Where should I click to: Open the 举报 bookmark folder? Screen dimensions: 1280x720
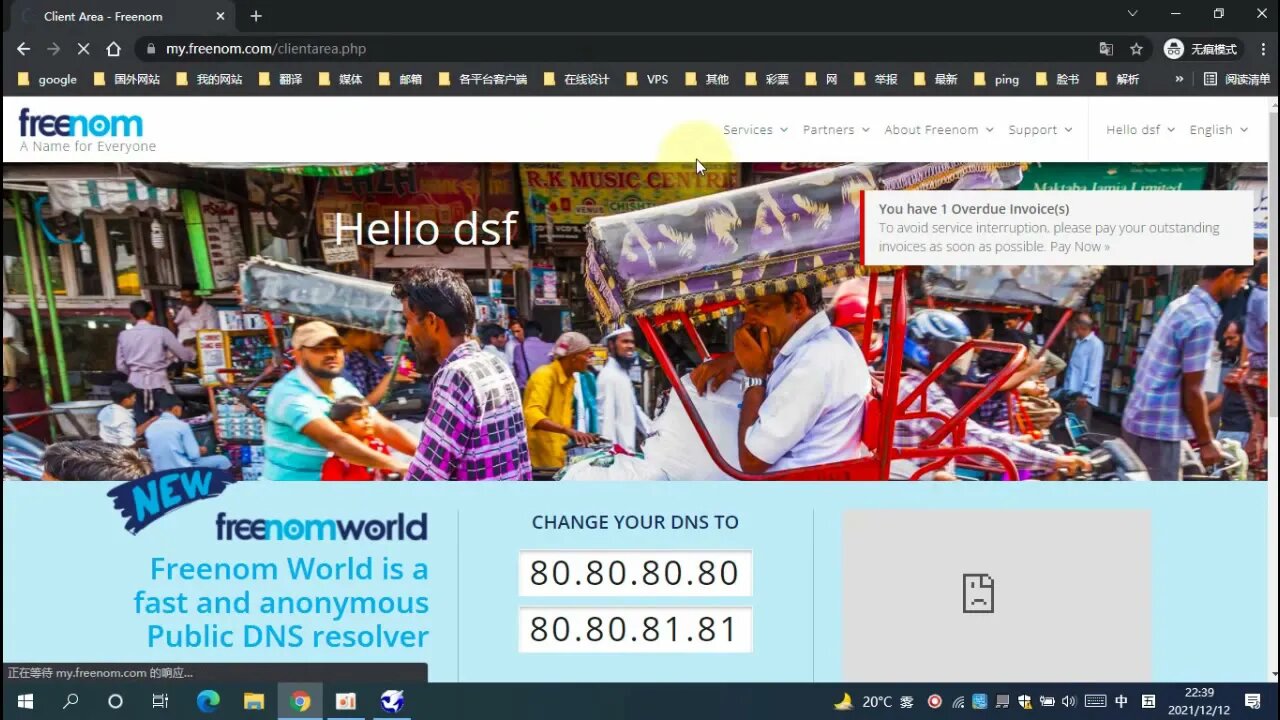[875, 79]
